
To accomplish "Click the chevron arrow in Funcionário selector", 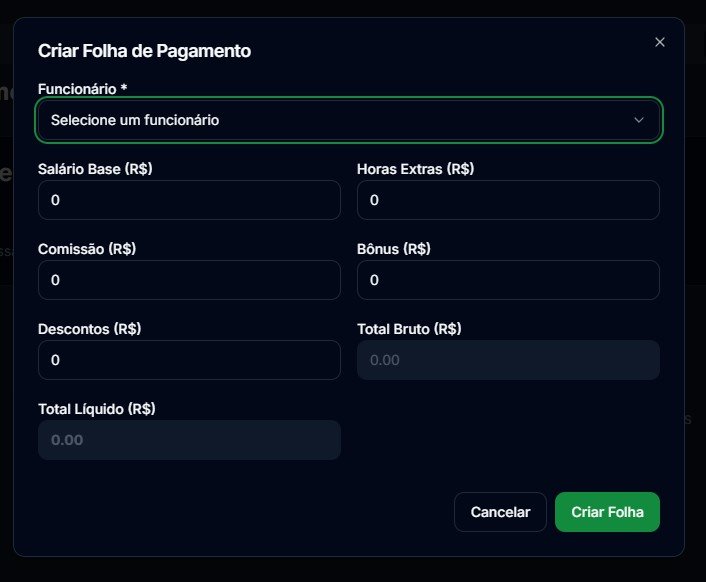I will click(x=639, y=120).
